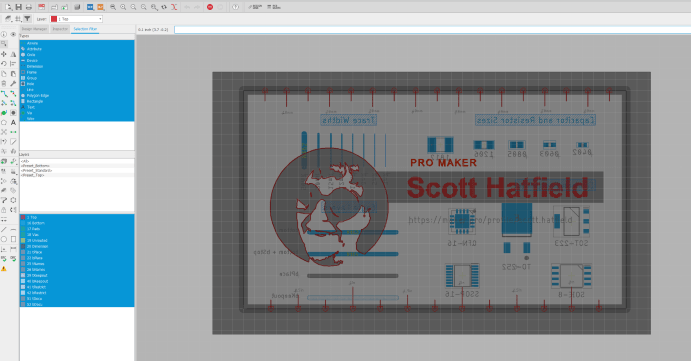Toggle Text type in the selection filter

click(77, 107)
